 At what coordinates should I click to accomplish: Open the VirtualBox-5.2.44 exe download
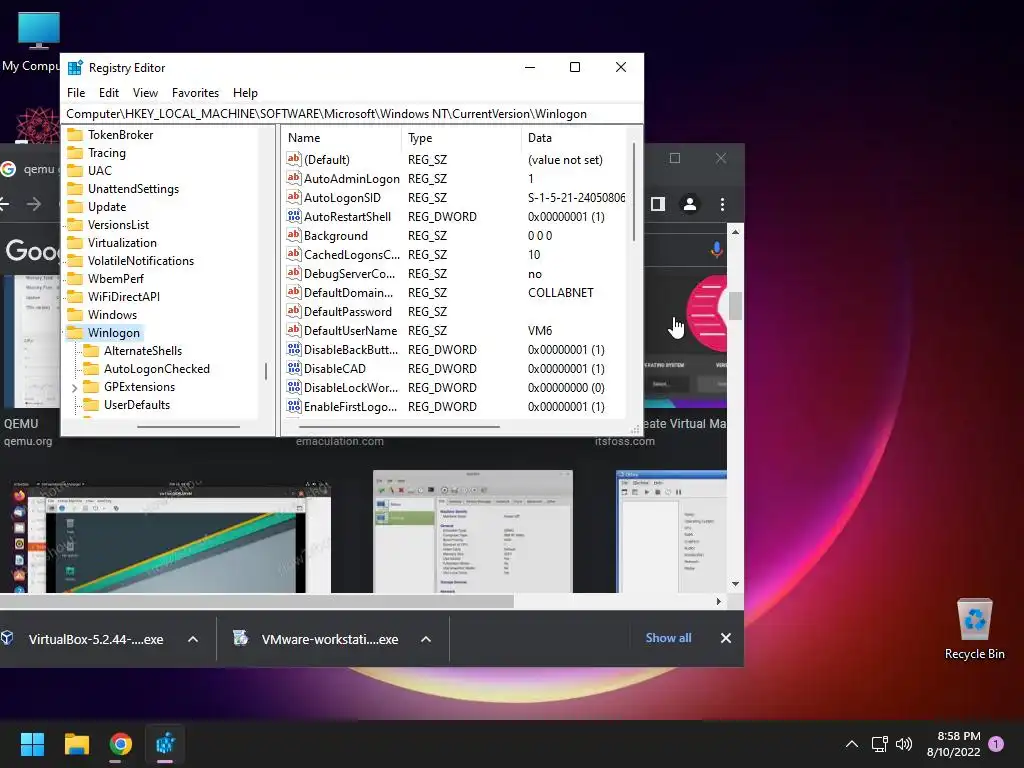coord(96,639)
